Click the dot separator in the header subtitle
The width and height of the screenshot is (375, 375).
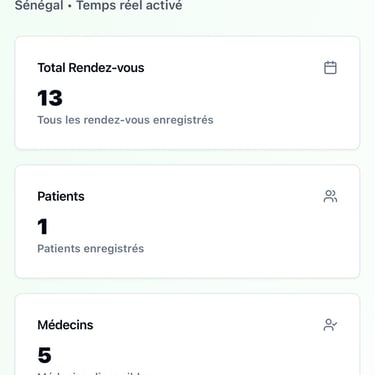point(70,6)
